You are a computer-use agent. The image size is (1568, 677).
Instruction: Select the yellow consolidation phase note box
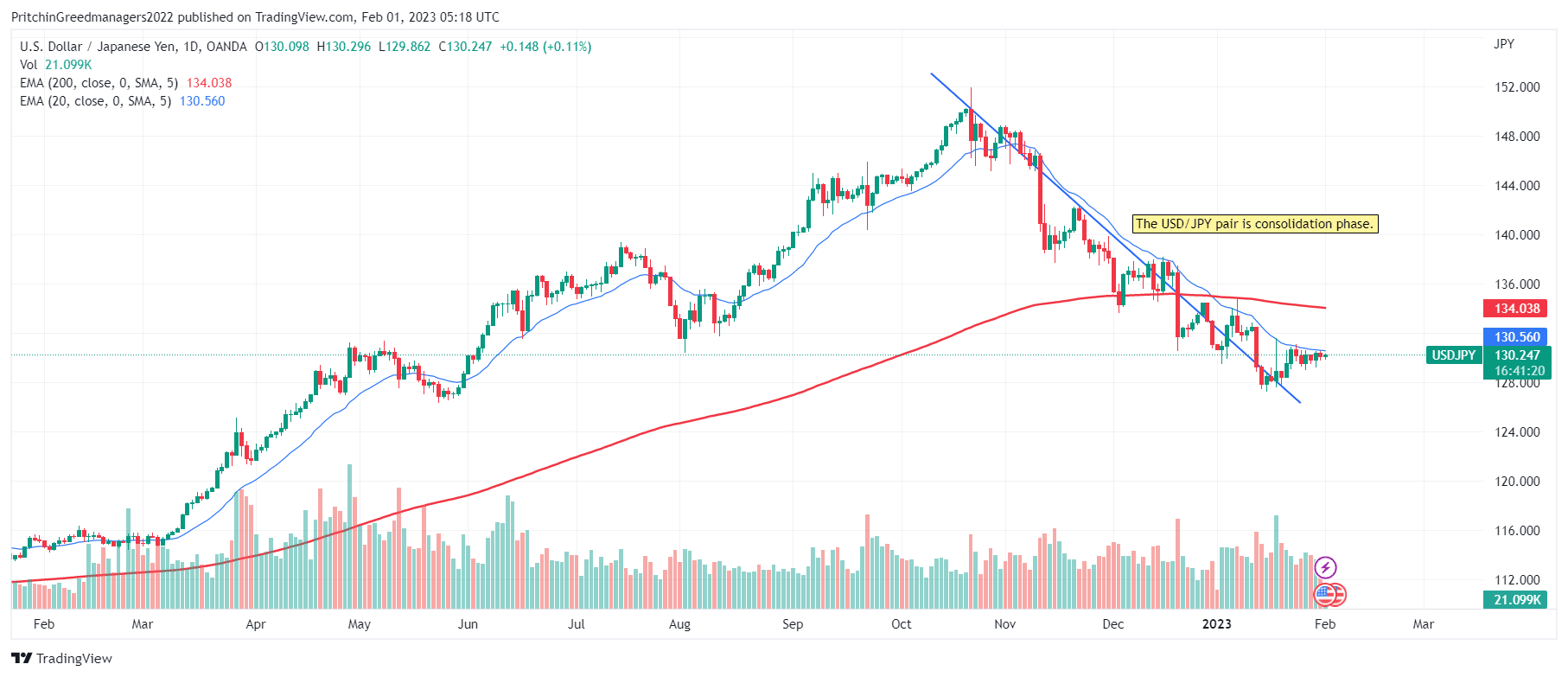1254,224
